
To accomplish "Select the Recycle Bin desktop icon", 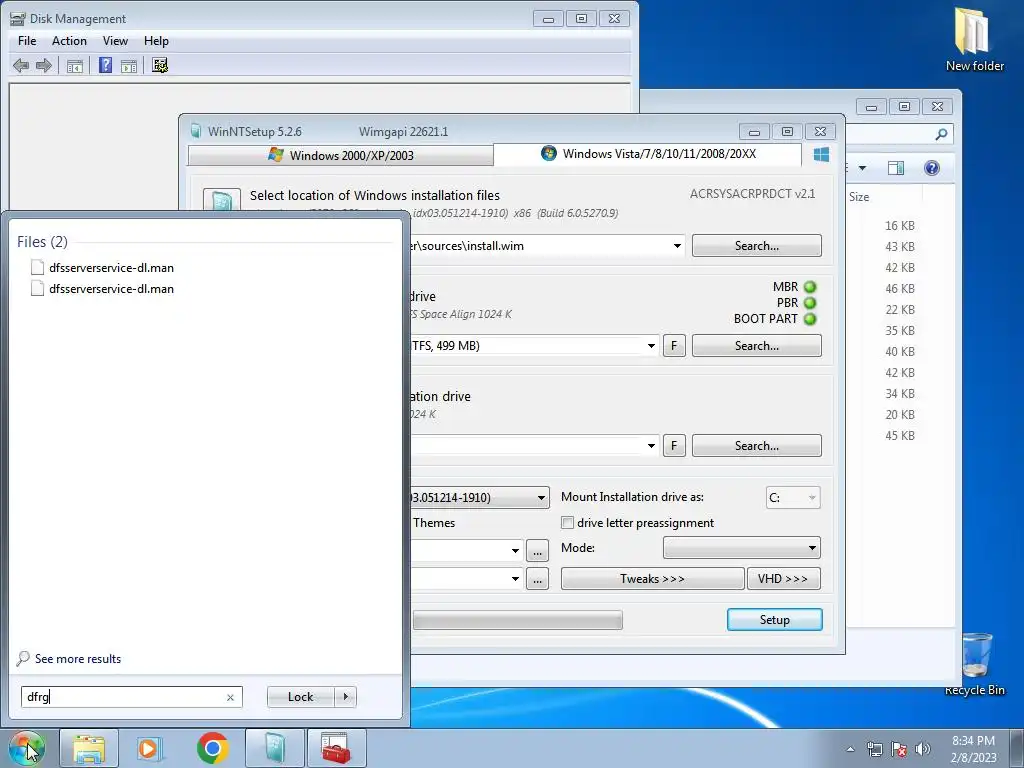I will 974,664.
